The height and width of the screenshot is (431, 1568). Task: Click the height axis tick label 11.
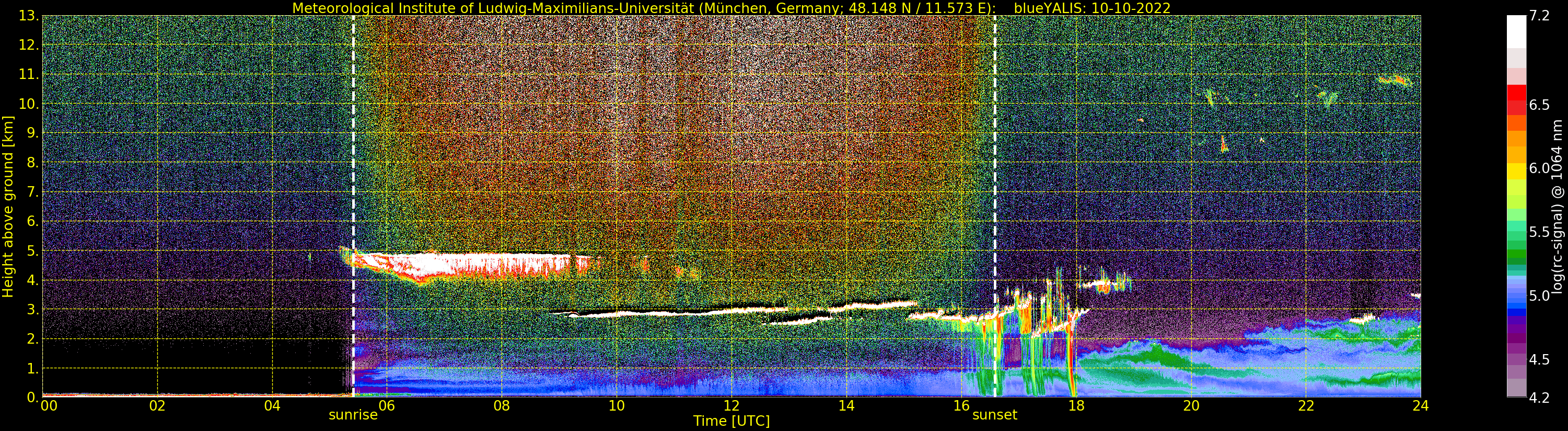tap(29, 74)
